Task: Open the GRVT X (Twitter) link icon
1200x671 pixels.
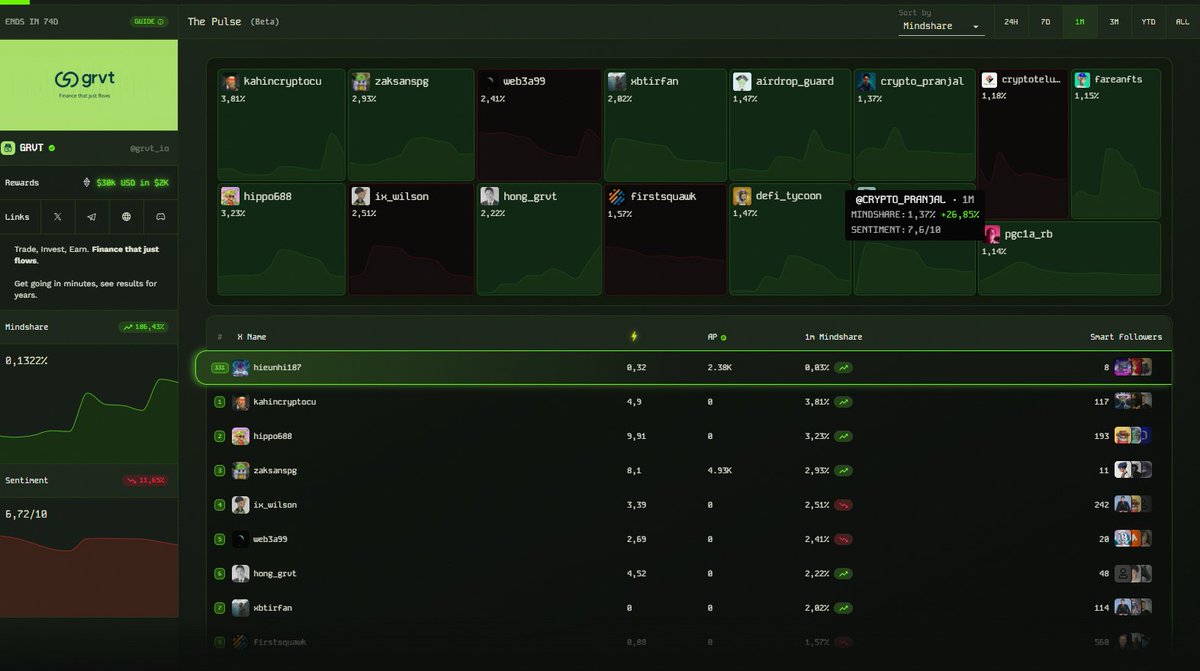Action: pyautogui.click(x=57, y=216)
